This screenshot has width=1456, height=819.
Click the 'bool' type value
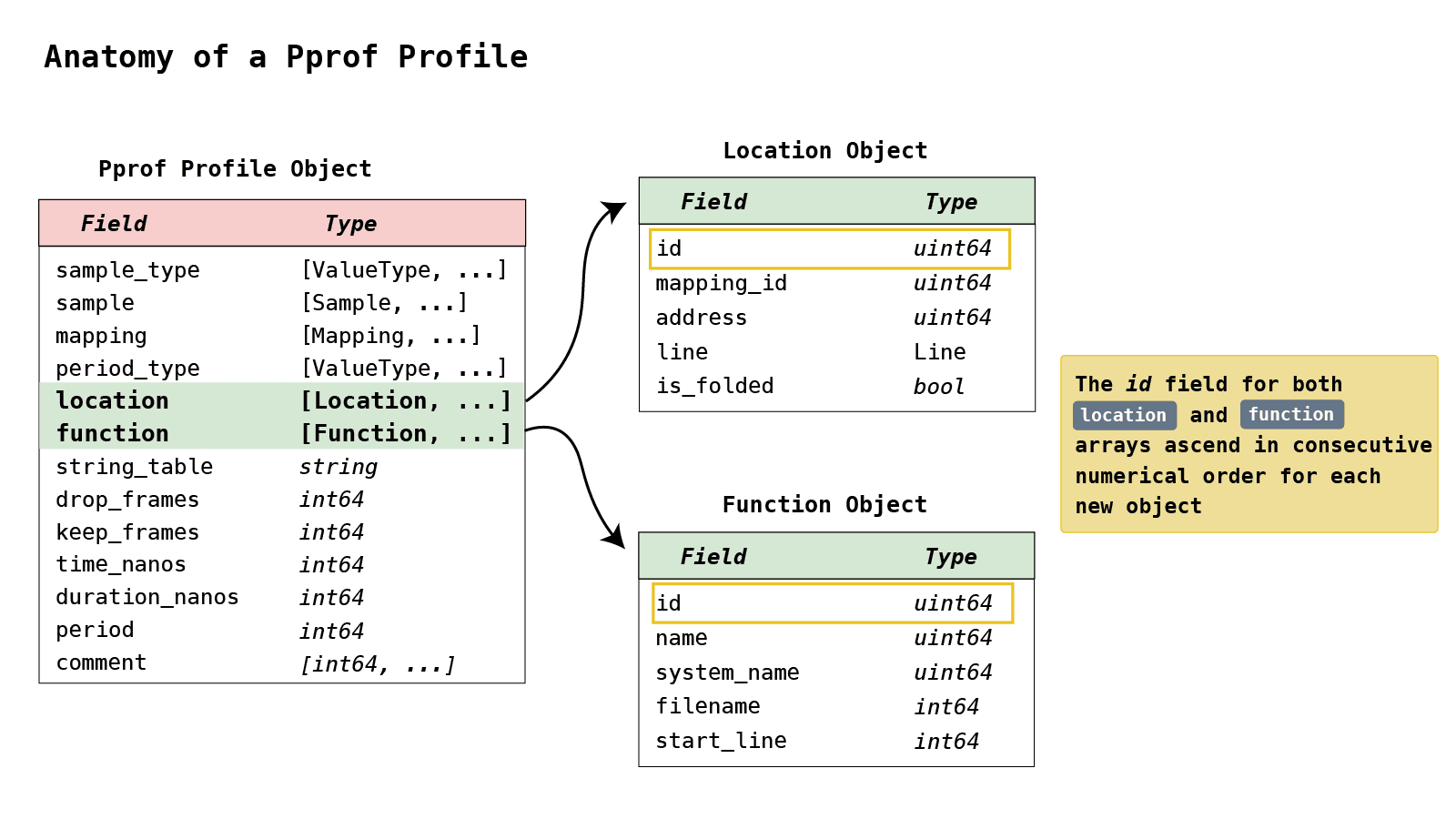click(939, 387)
